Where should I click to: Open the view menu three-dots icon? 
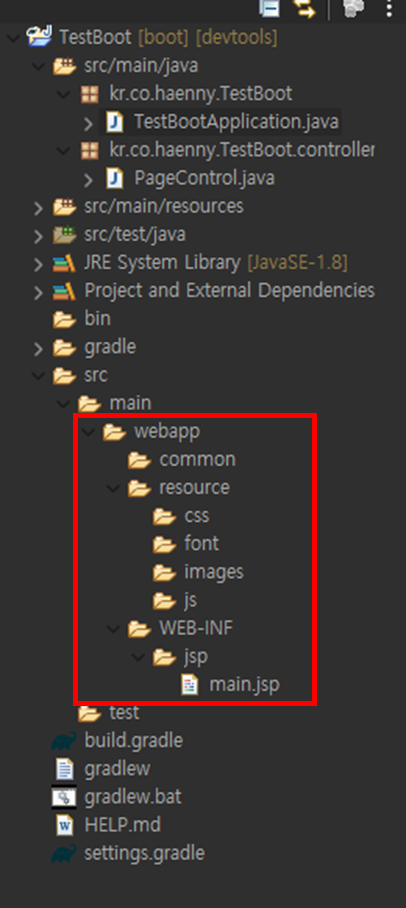pos(390,8)
